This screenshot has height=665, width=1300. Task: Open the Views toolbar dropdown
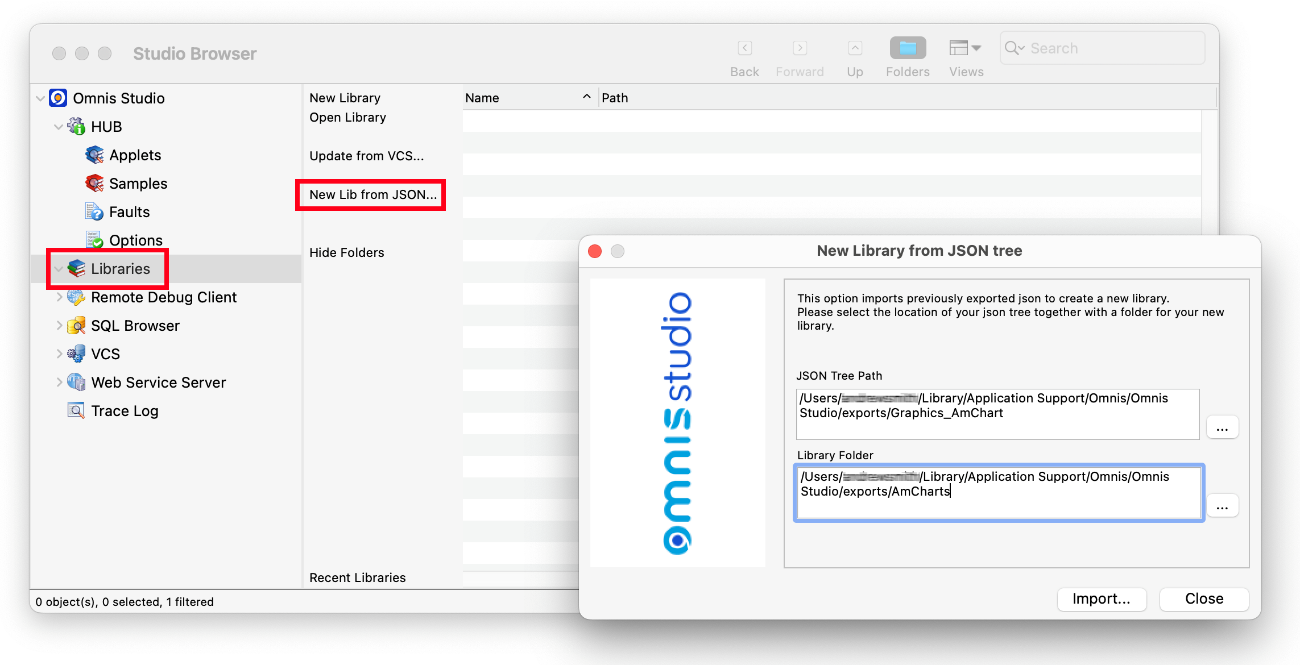point(966,57)
